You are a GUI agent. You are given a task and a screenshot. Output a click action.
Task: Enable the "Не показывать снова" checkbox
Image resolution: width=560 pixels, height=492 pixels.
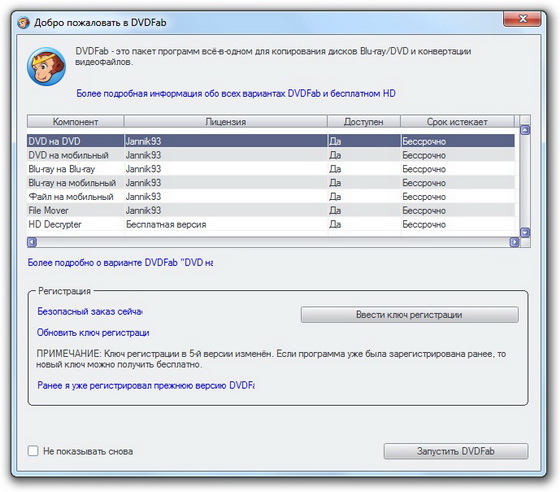click(33, 451)
